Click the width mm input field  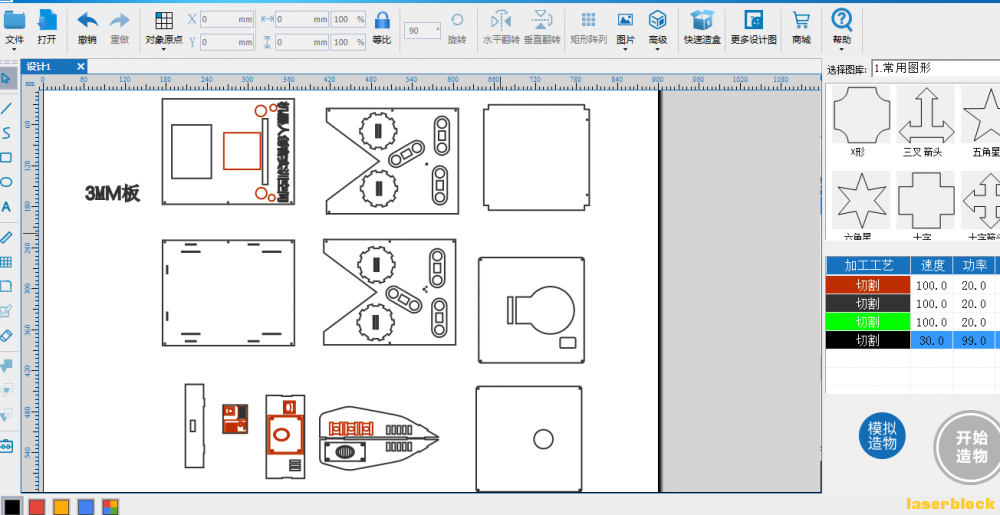(302, 20)
